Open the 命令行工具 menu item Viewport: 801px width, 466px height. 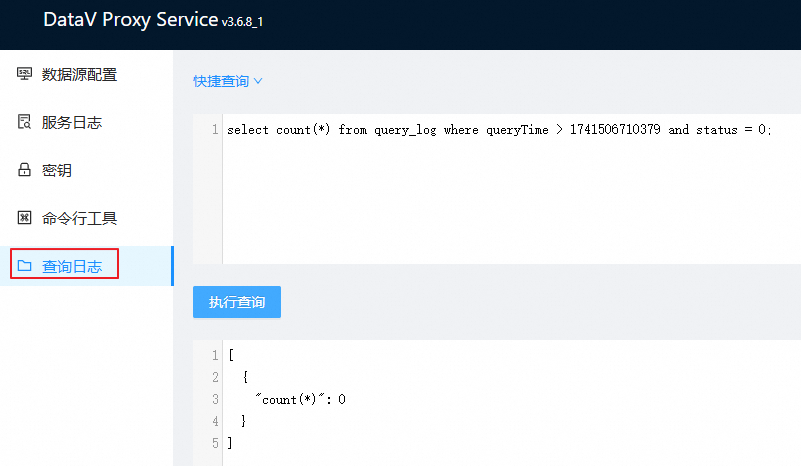pos(86,218)
